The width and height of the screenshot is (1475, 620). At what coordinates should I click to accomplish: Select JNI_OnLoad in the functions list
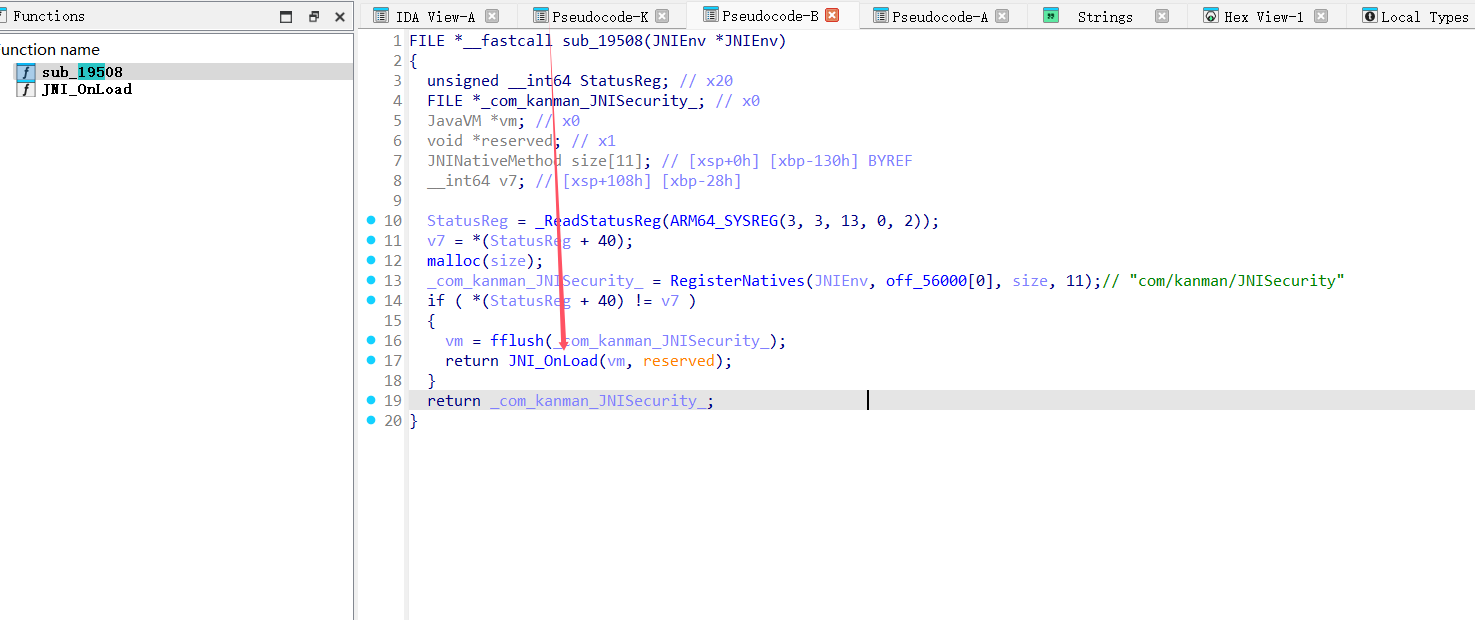86,89
